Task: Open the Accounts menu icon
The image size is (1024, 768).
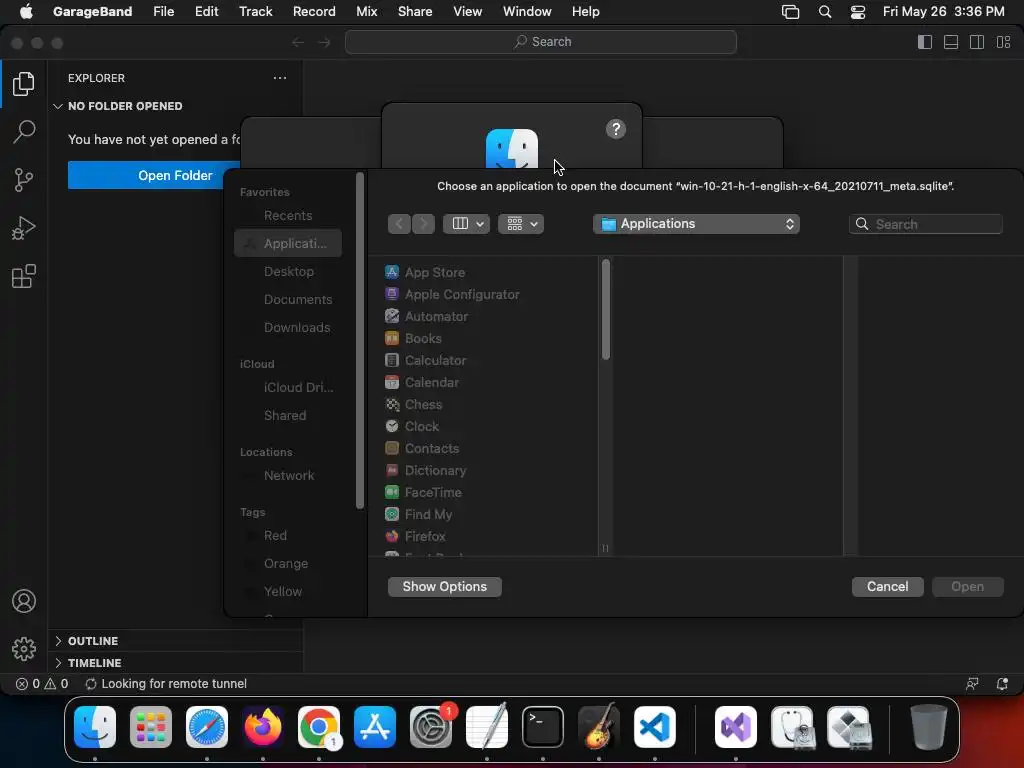Action: tap(24, 601)
